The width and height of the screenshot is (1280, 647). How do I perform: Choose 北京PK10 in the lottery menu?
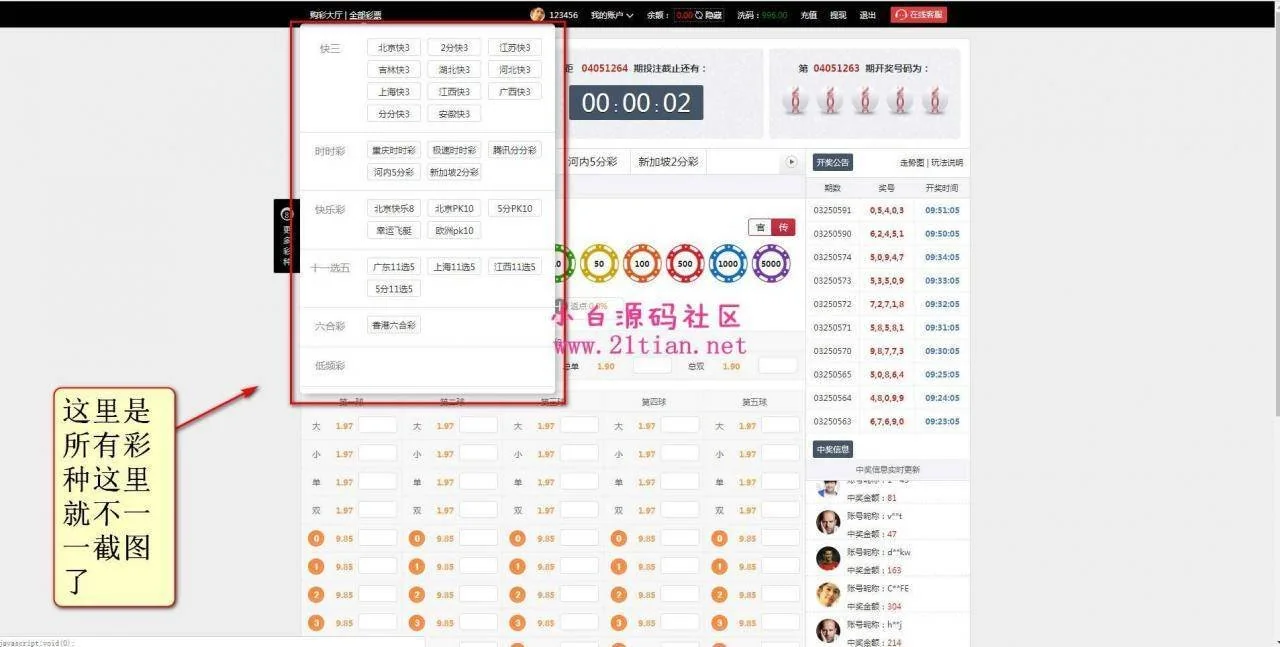point(454,209)
